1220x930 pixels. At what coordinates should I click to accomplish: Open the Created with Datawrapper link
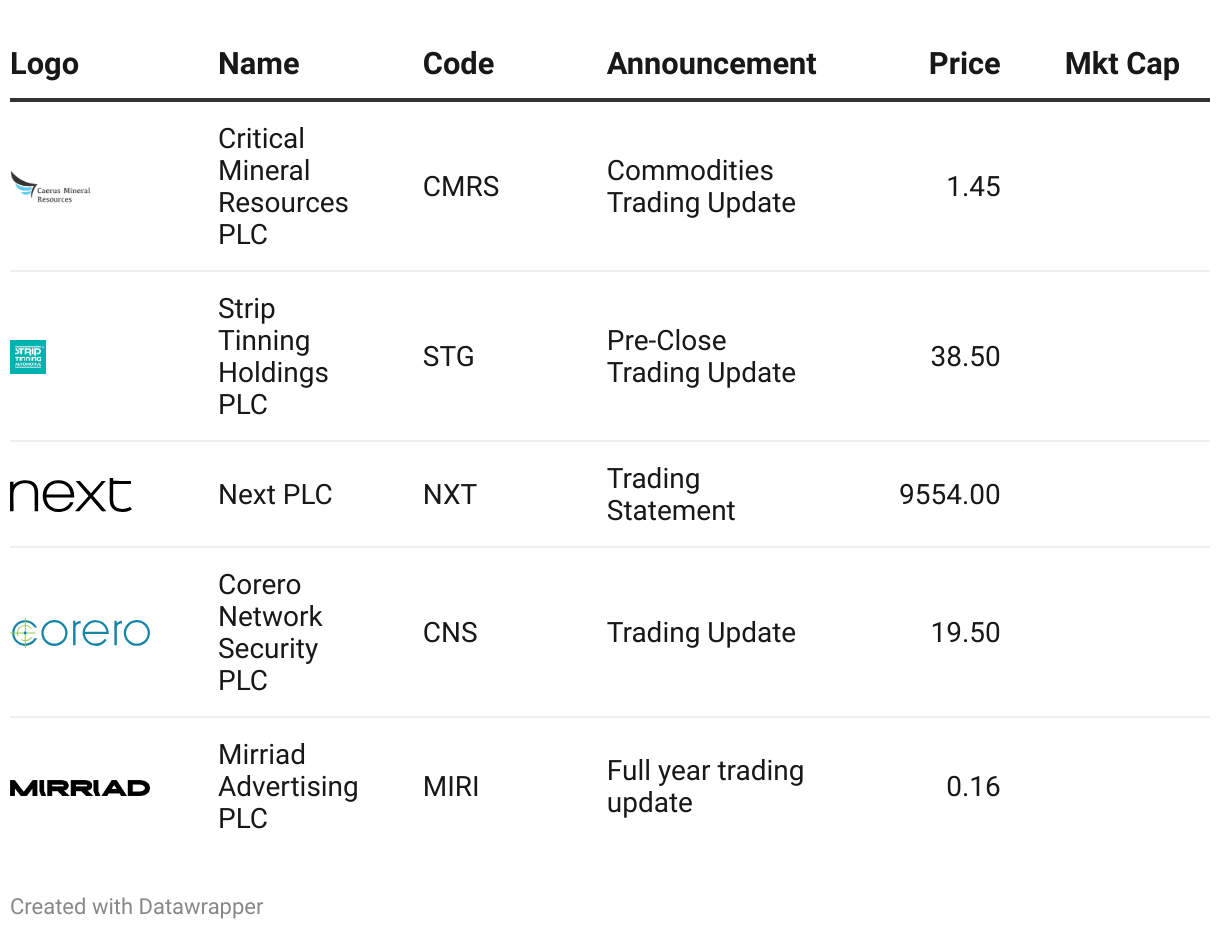[x=137, y=907]
